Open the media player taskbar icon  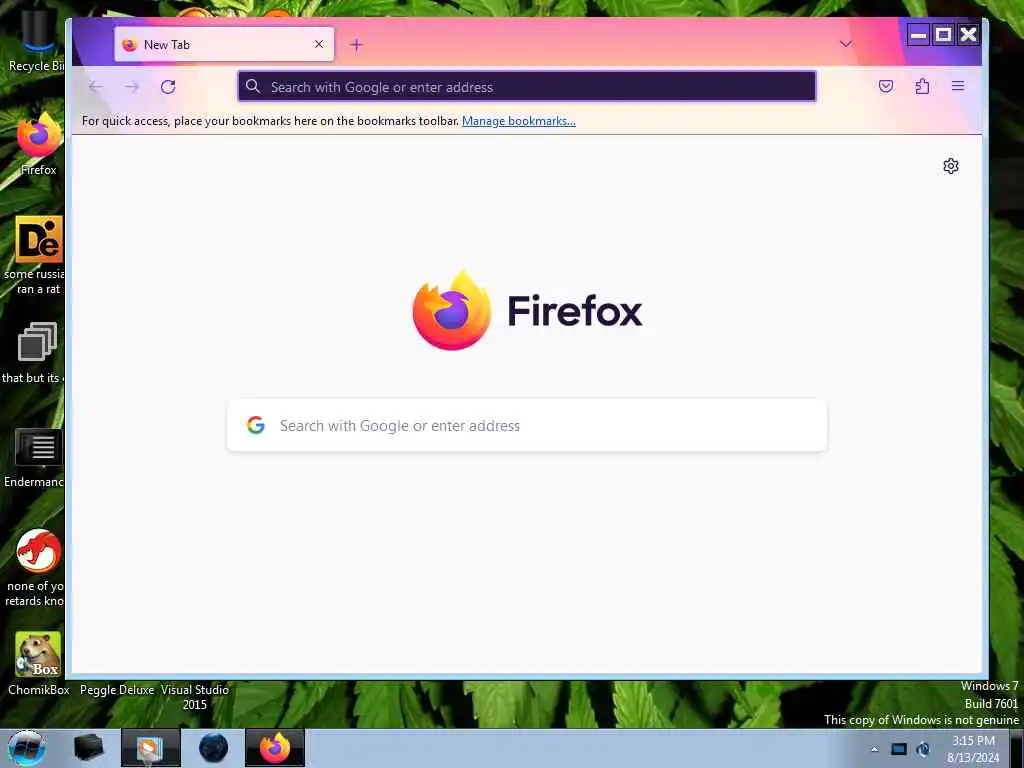(x=151, y=748)
